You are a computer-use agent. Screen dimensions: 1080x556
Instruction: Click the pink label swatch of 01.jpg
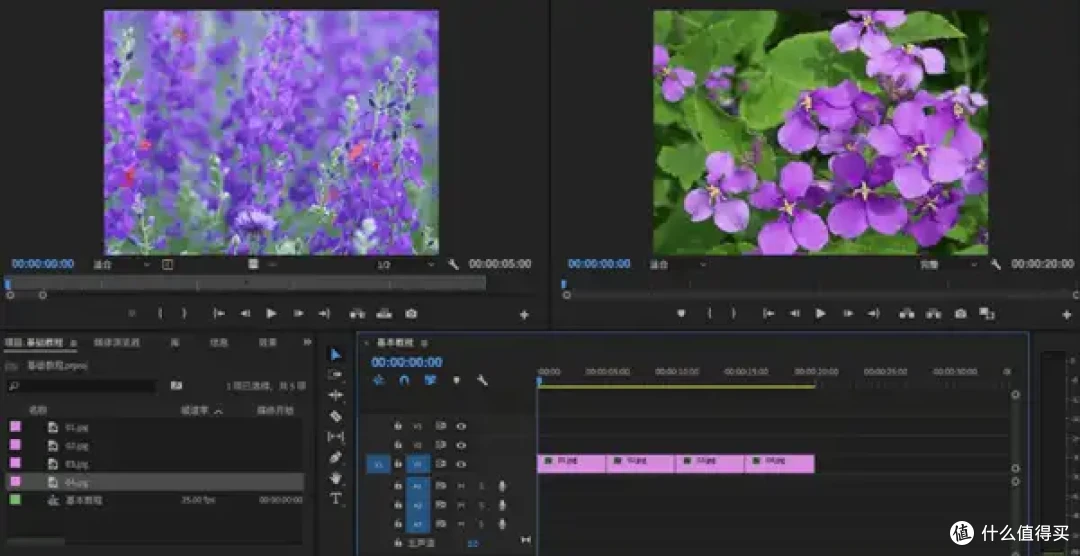pos(15,426)
